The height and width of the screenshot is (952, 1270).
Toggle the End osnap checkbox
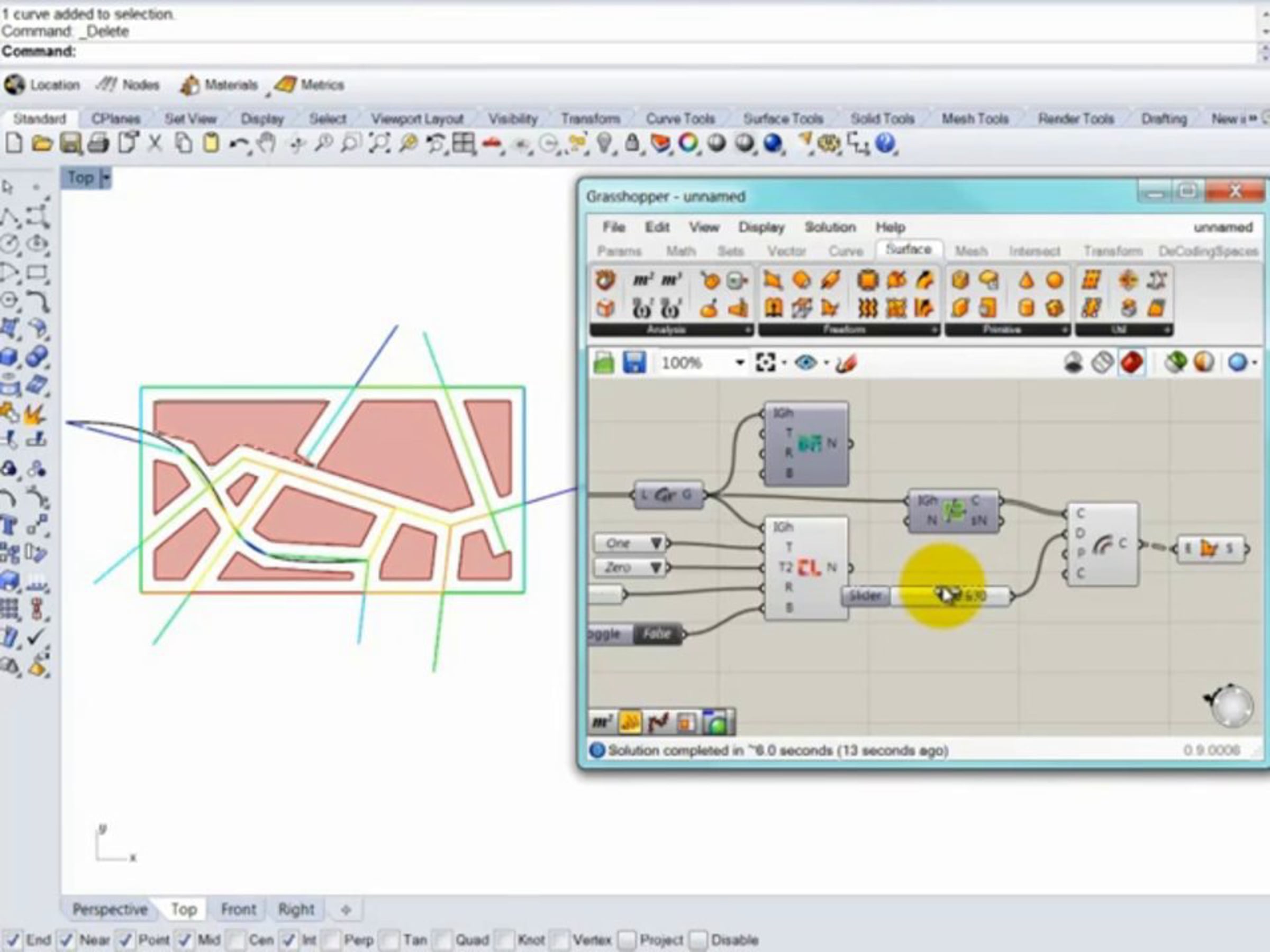point(13,940)
